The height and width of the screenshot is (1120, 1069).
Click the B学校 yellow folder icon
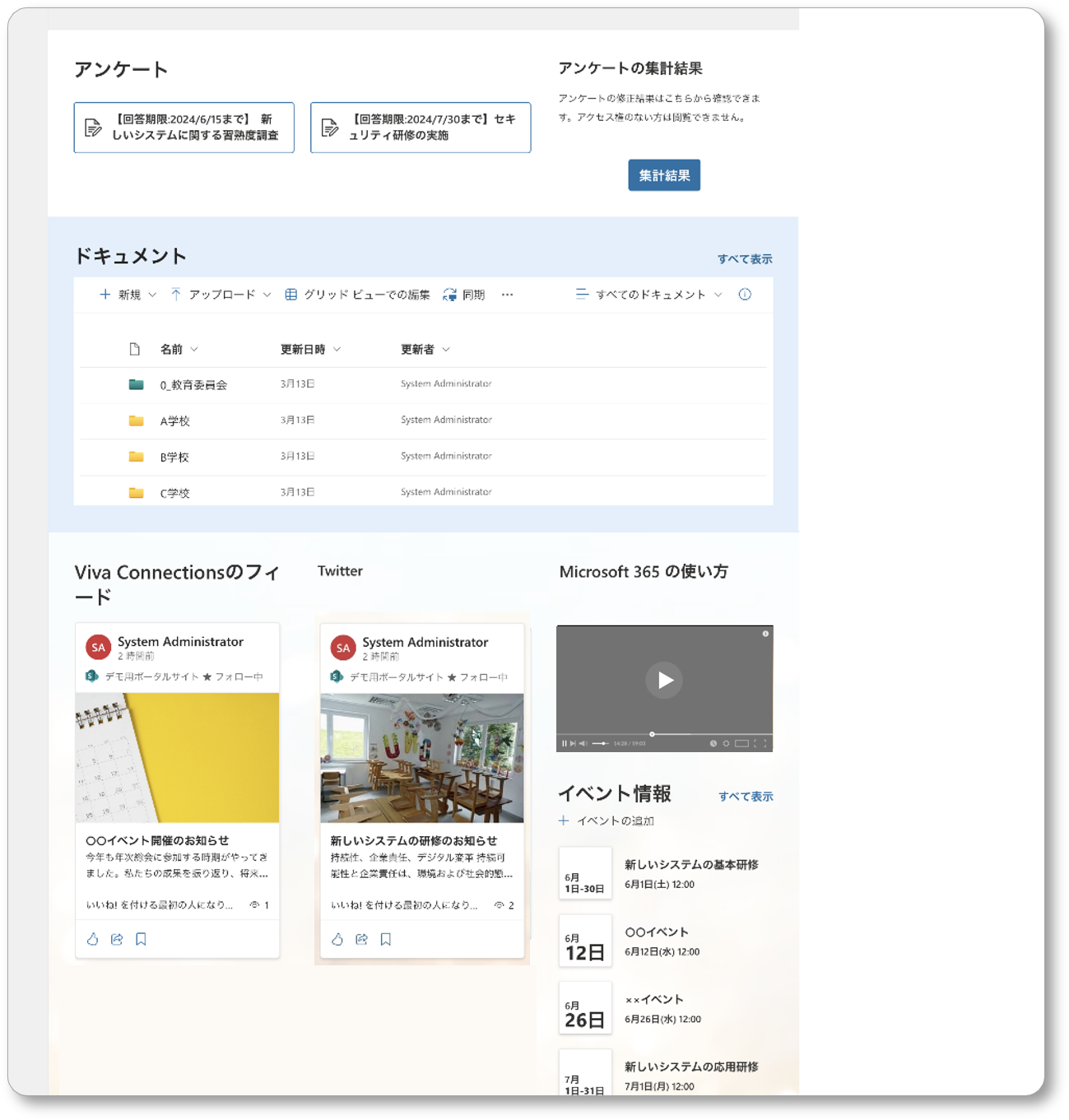[x=137, y=457]
